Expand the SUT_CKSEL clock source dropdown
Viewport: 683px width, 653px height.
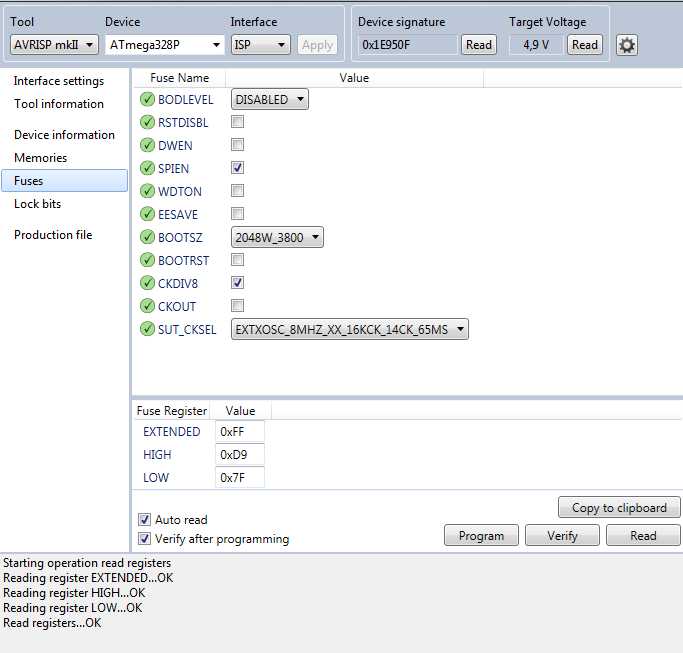tap(350, 329)
